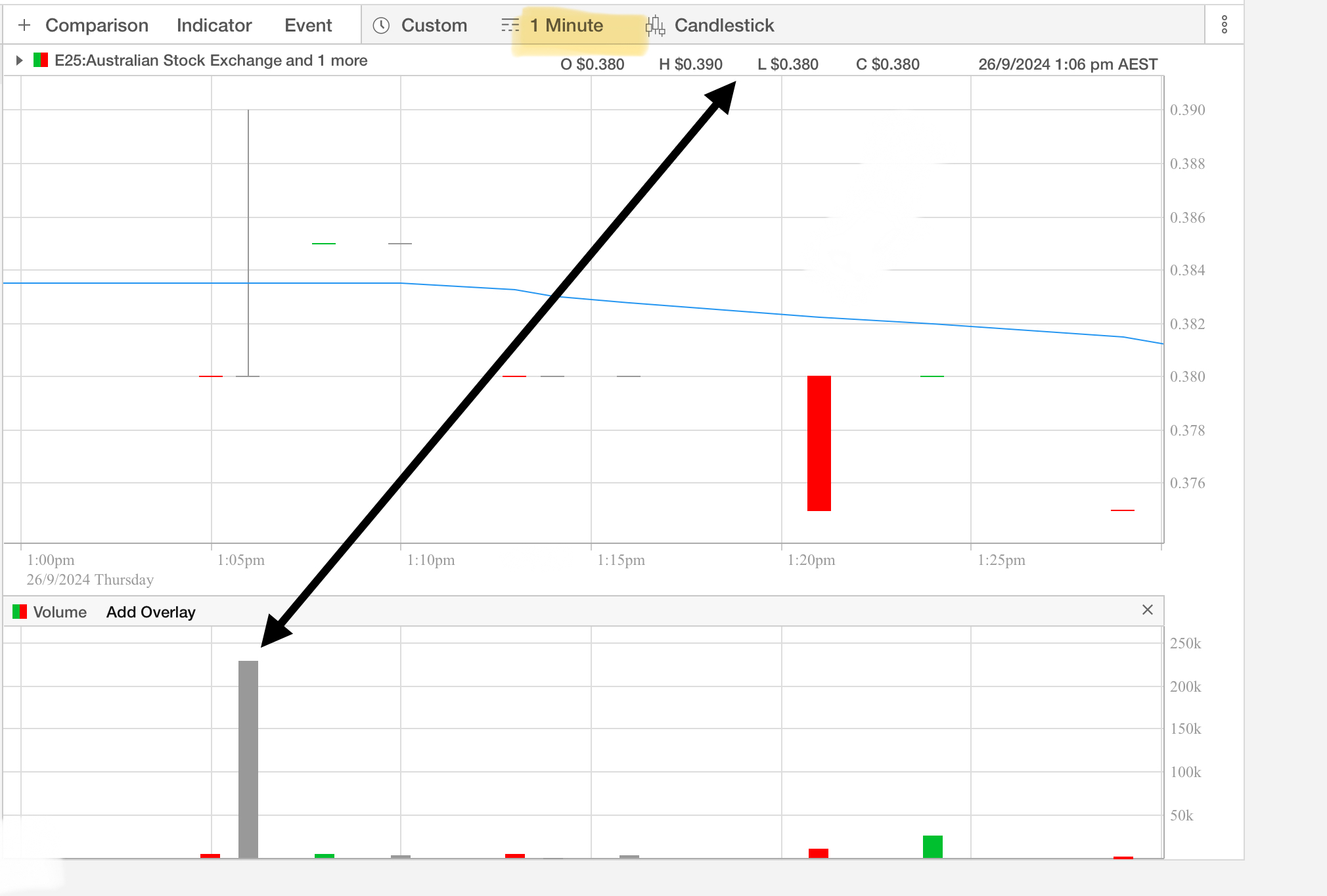Click the 26/9/2024 1:06 pm AEST timestamp
Viewport: 1327px width, 896px height.
pyautogui.click(x=1068, y=64)
